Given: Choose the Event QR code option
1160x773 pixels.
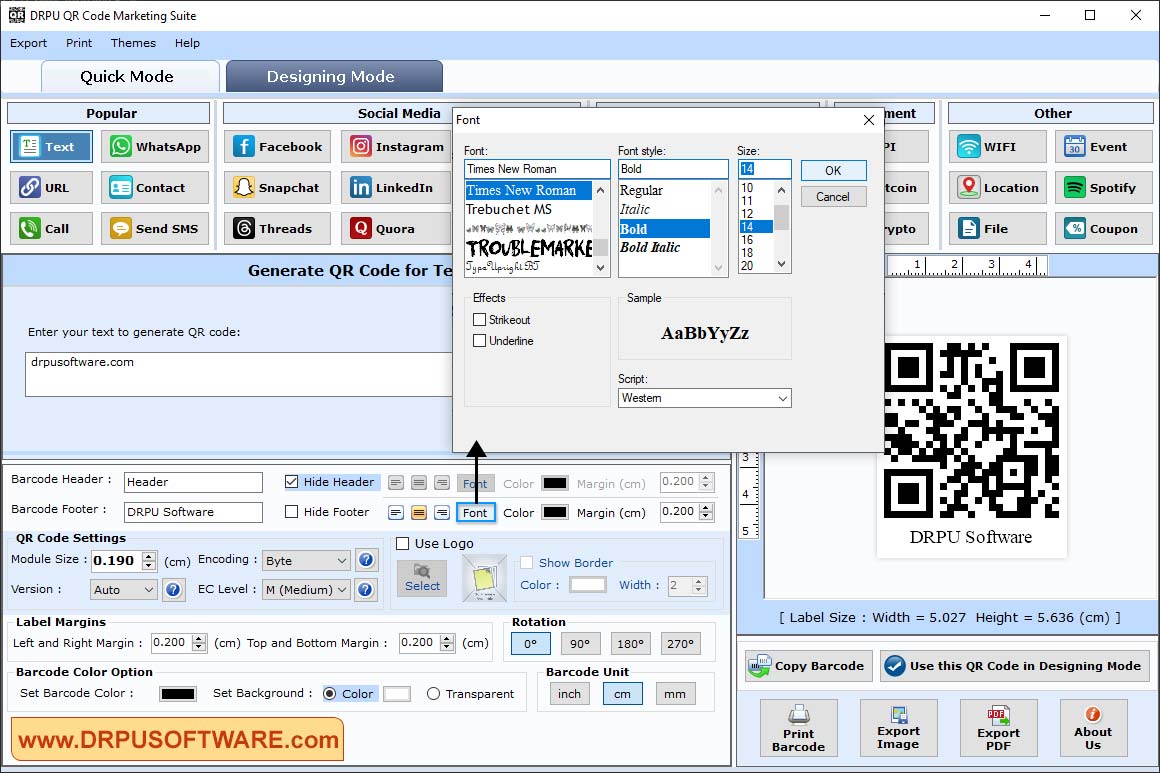Looking at the screenshot, I should (1104, 146).
